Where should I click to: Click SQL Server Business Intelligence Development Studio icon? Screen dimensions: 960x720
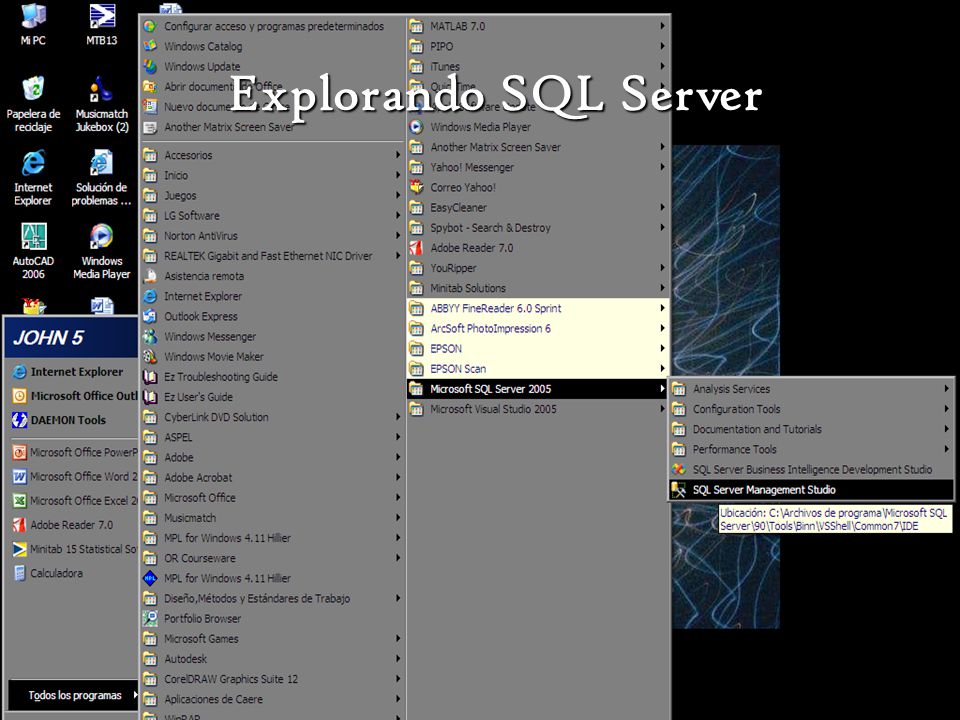(678, 470)
